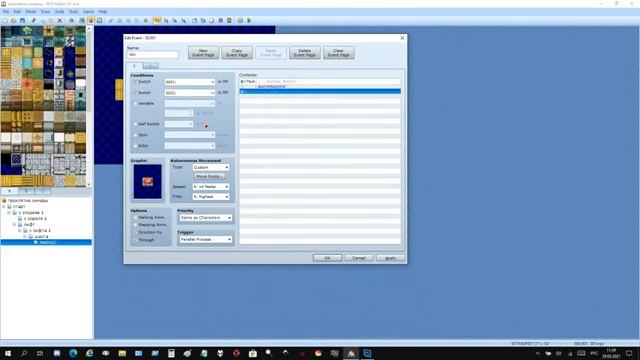Open the movement Freq dropdown
Screen dimensions: 640x360
[211, 197]
